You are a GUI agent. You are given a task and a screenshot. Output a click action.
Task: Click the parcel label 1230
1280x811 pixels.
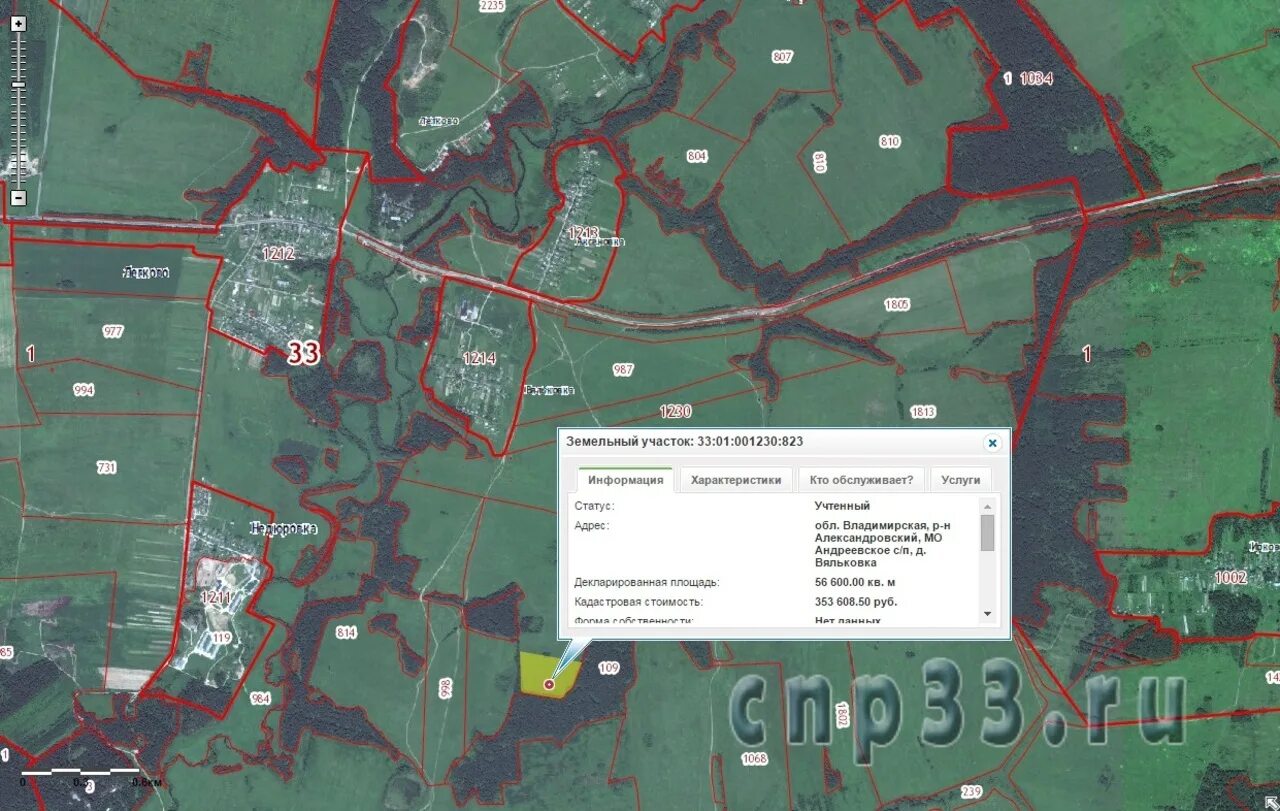point(675,411)
